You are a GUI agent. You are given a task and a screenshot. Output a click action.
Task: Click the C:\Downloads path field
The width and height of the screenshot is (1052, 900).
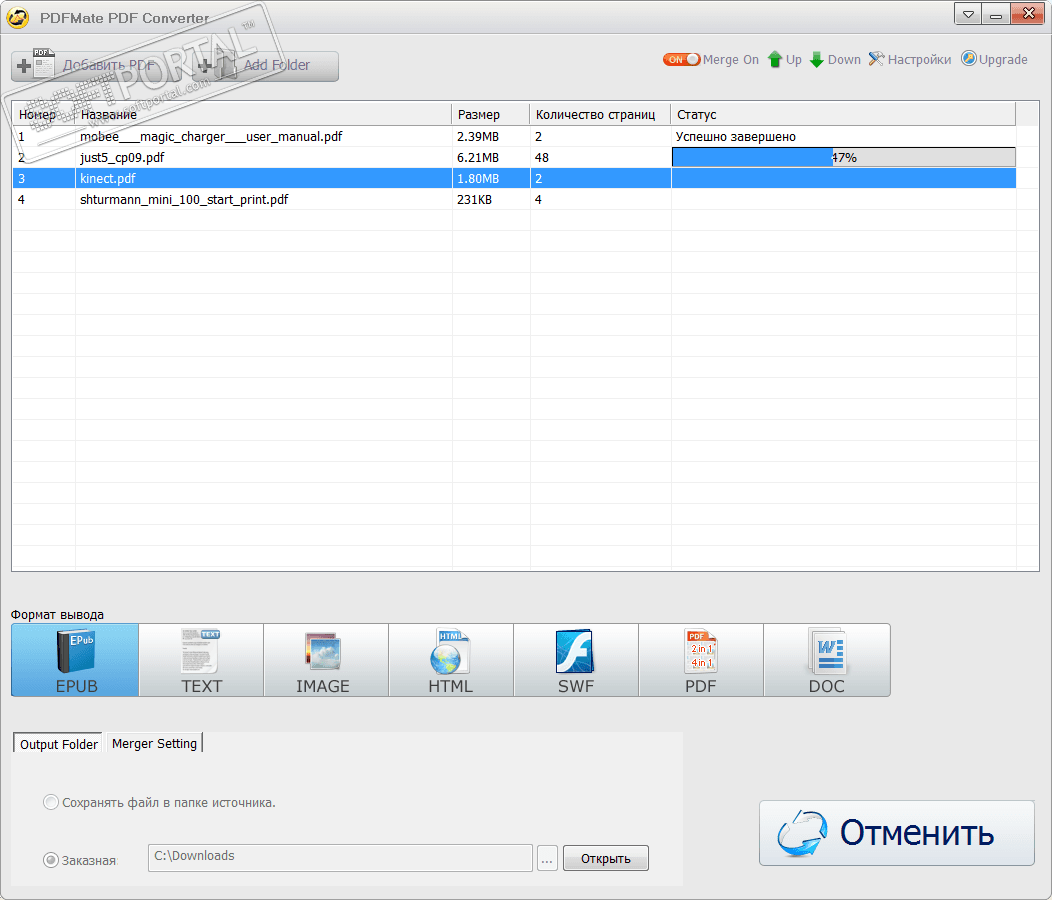(x=340, y=858)
